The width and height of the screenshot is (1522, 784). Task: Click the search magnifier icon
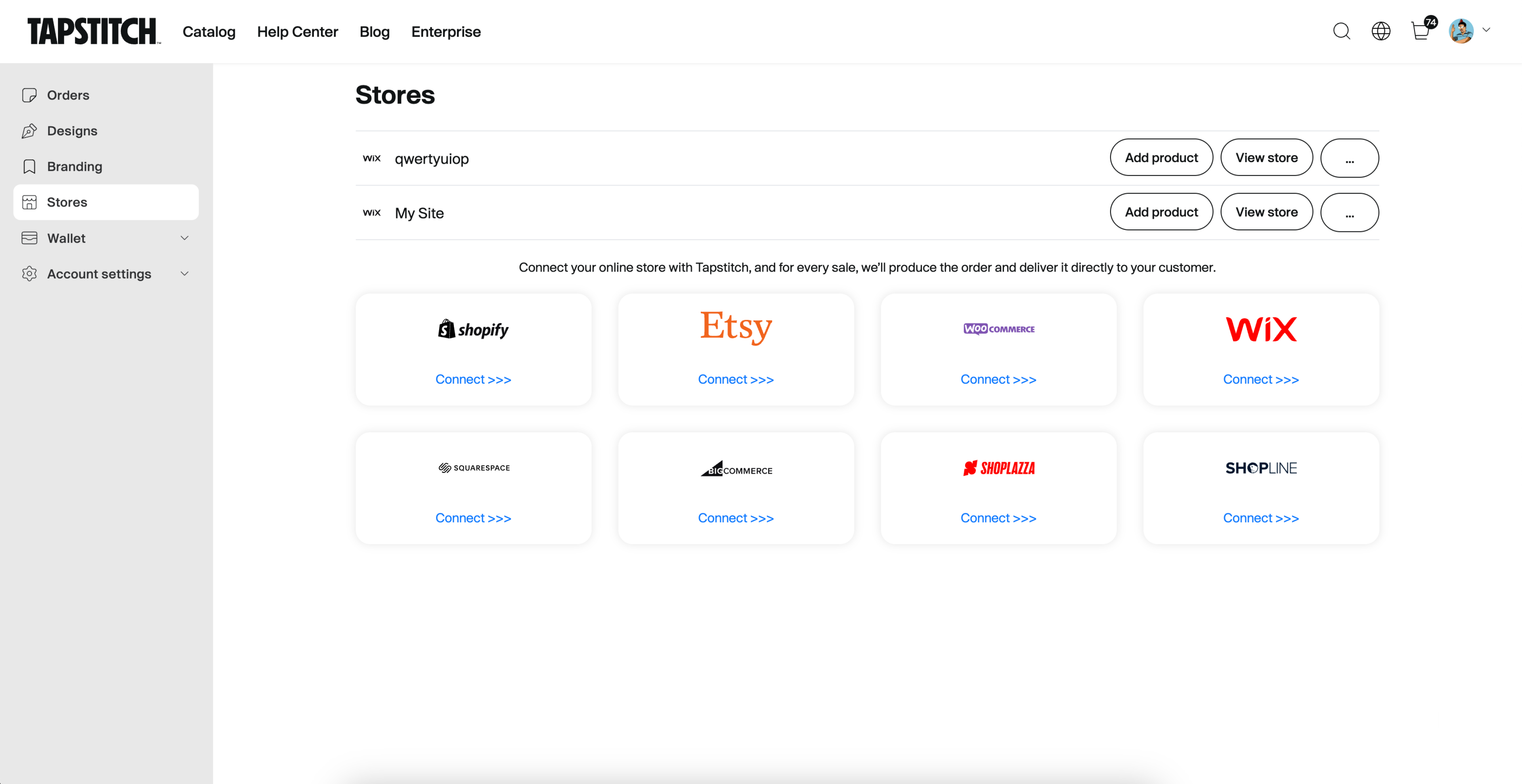[x=1341, y=31]
